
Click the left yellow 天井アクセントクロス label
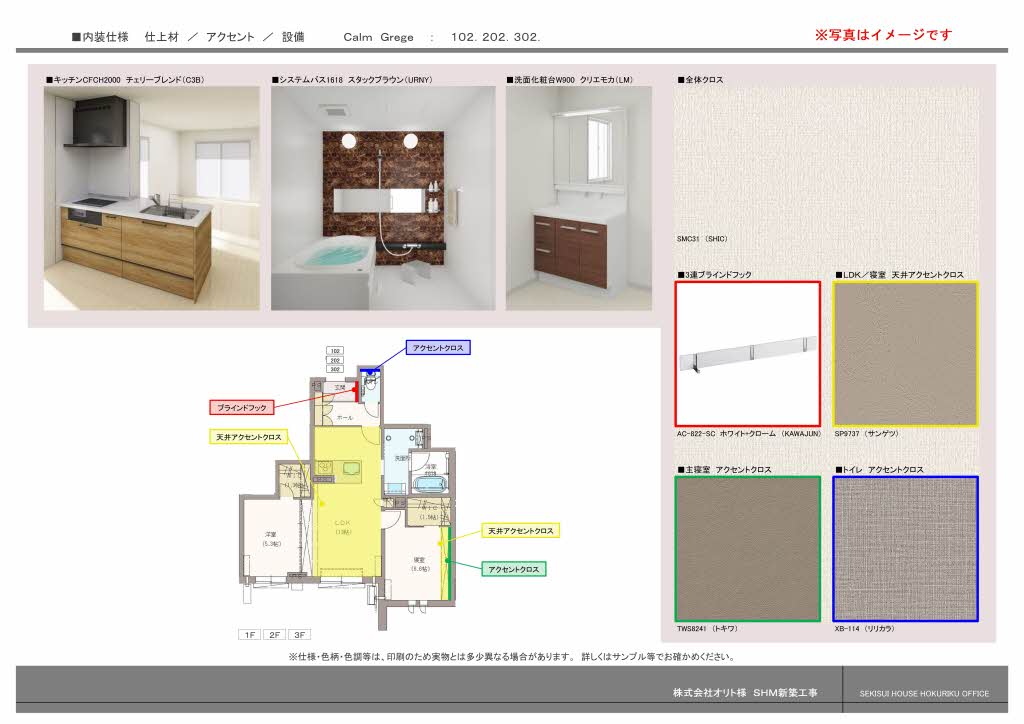(x=249, y=437)
